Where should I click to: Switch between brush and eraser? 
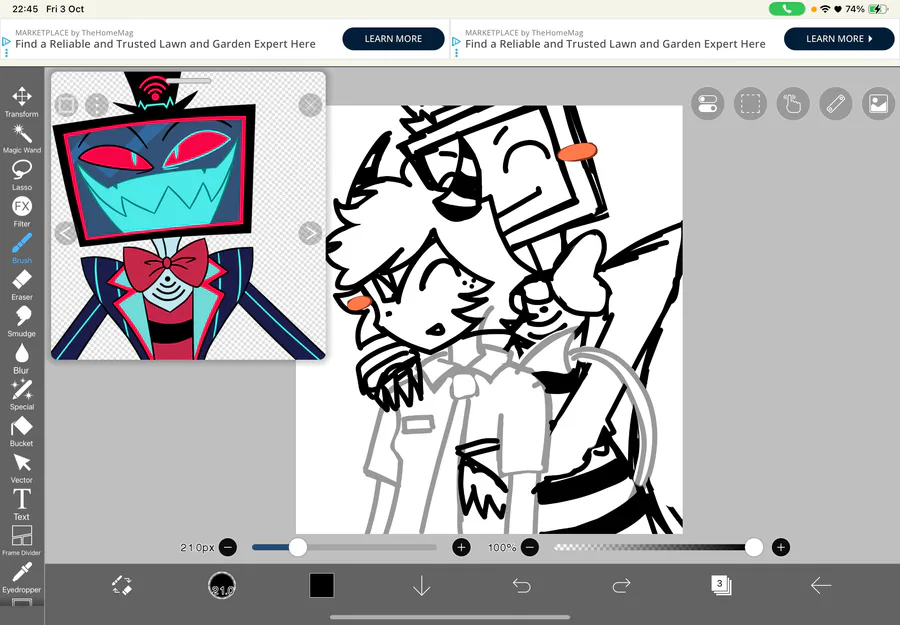tap(122, 585)
